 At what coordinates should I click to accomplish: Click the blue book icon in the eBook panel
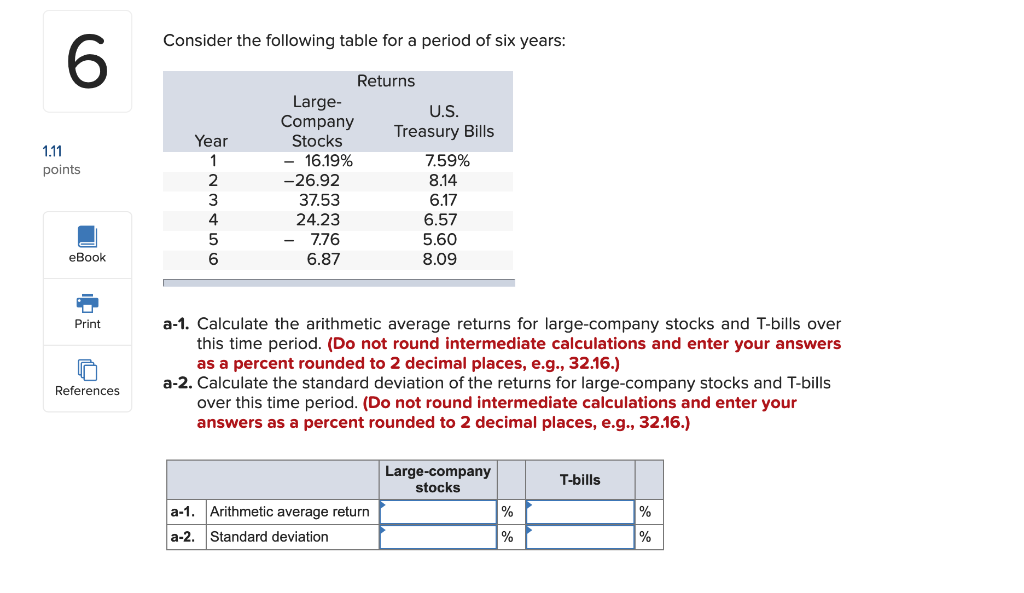tap(87, 237)
